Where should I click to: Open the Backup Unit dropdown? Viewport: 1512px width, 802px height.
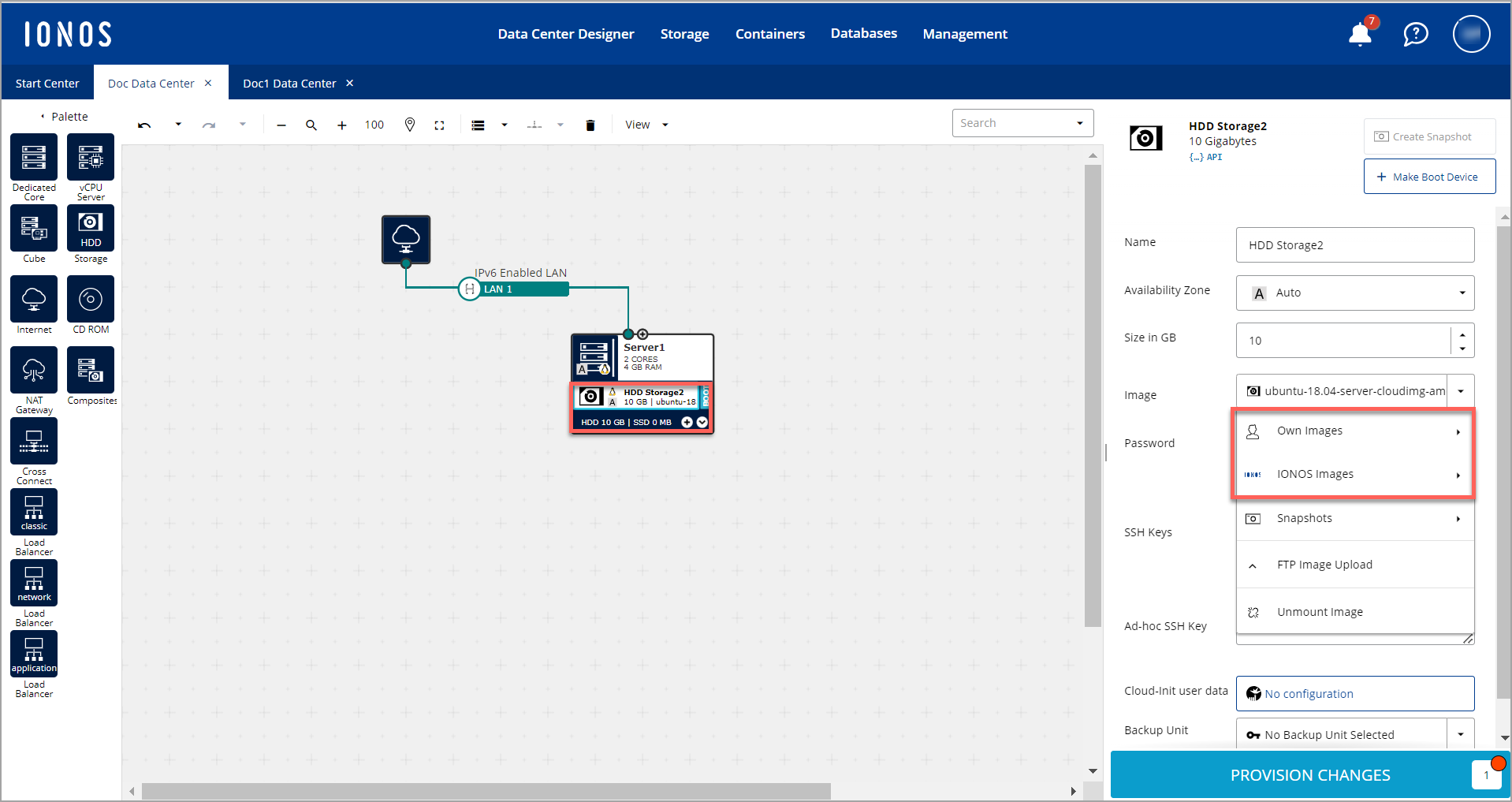(x=1460, y=734)
